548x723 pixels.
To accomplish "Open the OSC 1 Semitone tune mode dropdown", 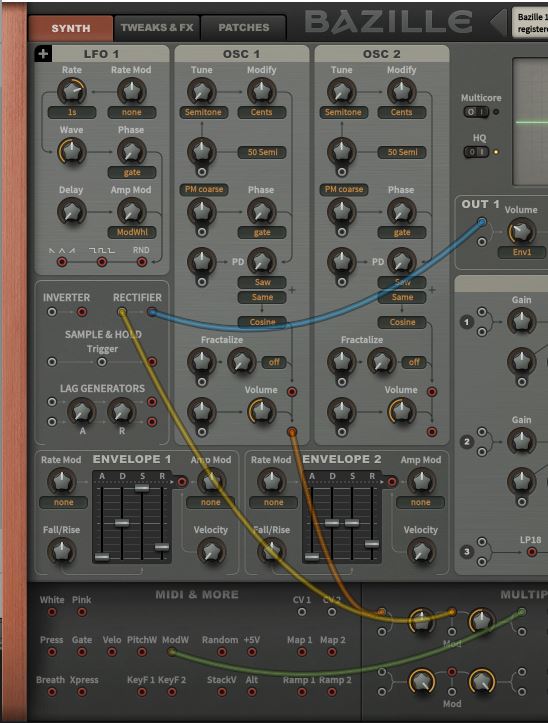I will tap(203, 112).
